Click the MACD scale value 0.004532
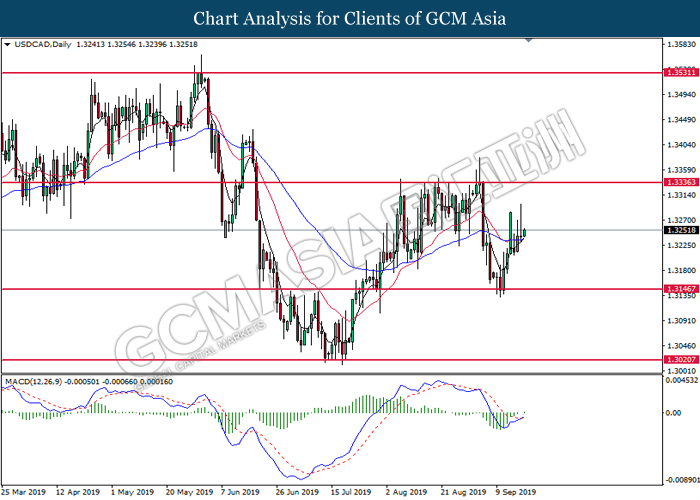Viewport: 700px width, 500px height. click(x=682, y=380)
